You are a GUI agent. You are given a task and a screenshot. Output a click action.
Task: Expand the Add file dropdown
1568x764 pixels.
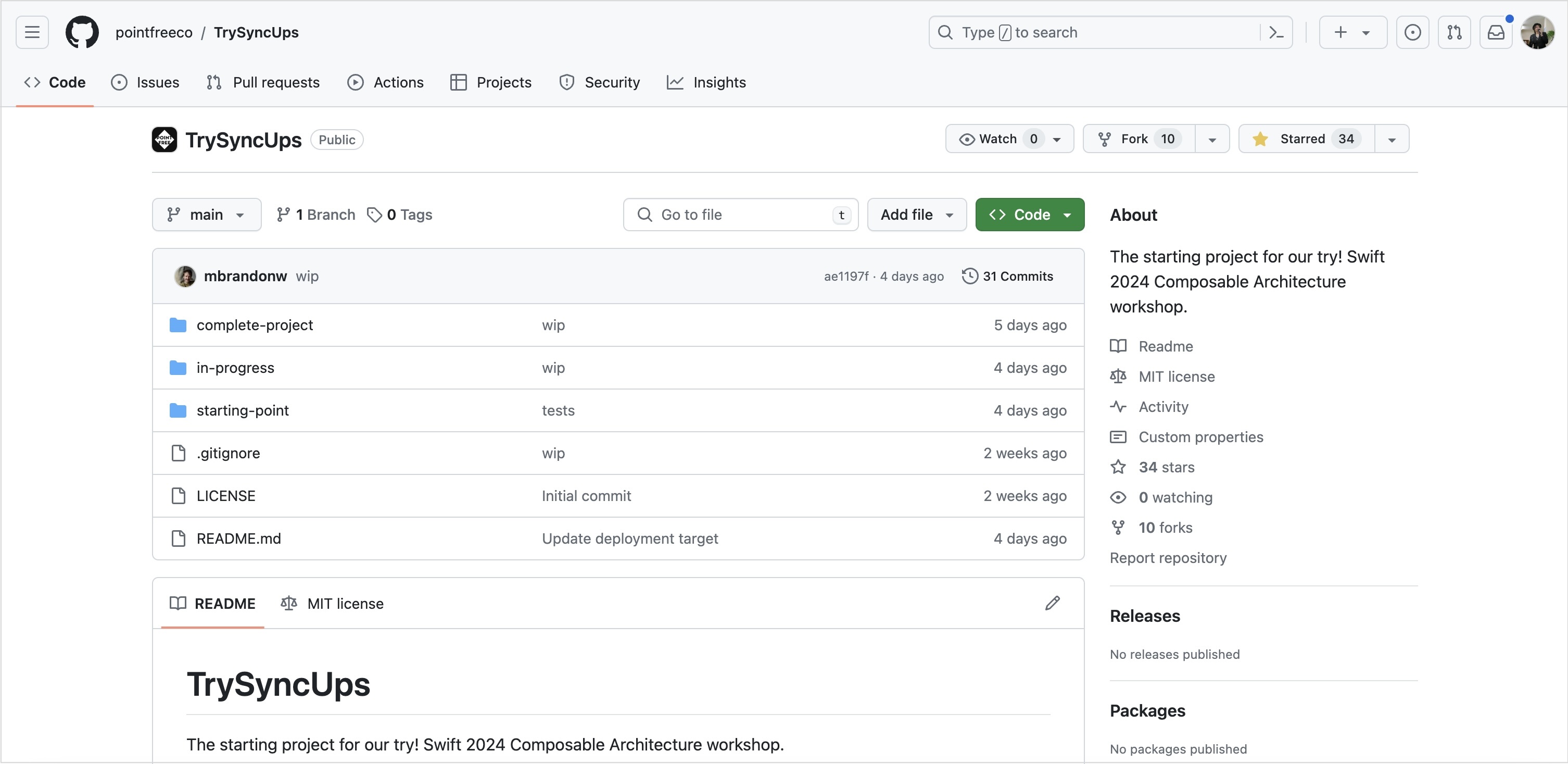tap(916, 214)
